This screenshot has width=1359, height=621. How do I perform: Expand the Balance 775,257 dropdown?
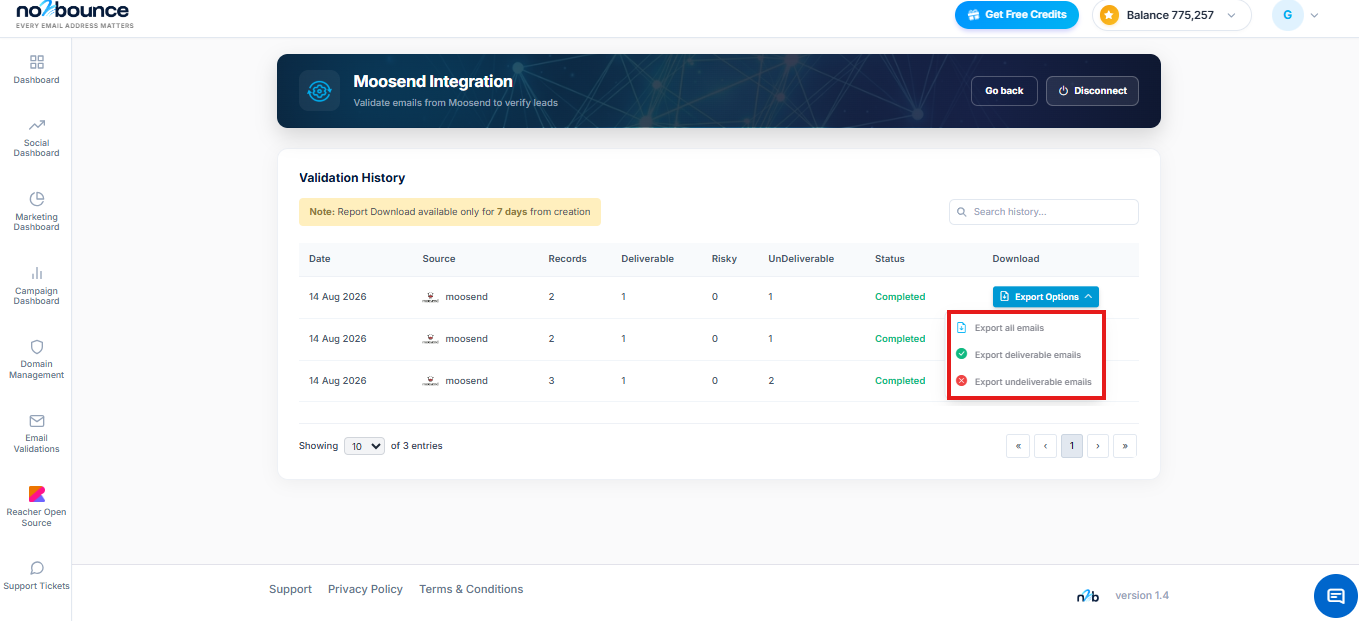pyautogui.click(x=1171, y=15)
